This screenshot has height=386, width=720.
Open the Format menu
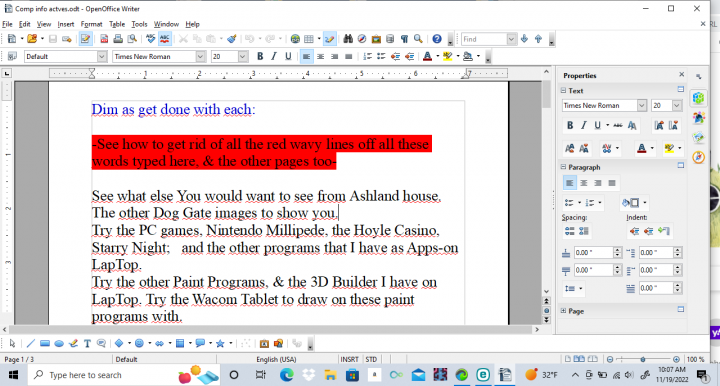click(91, 24)
